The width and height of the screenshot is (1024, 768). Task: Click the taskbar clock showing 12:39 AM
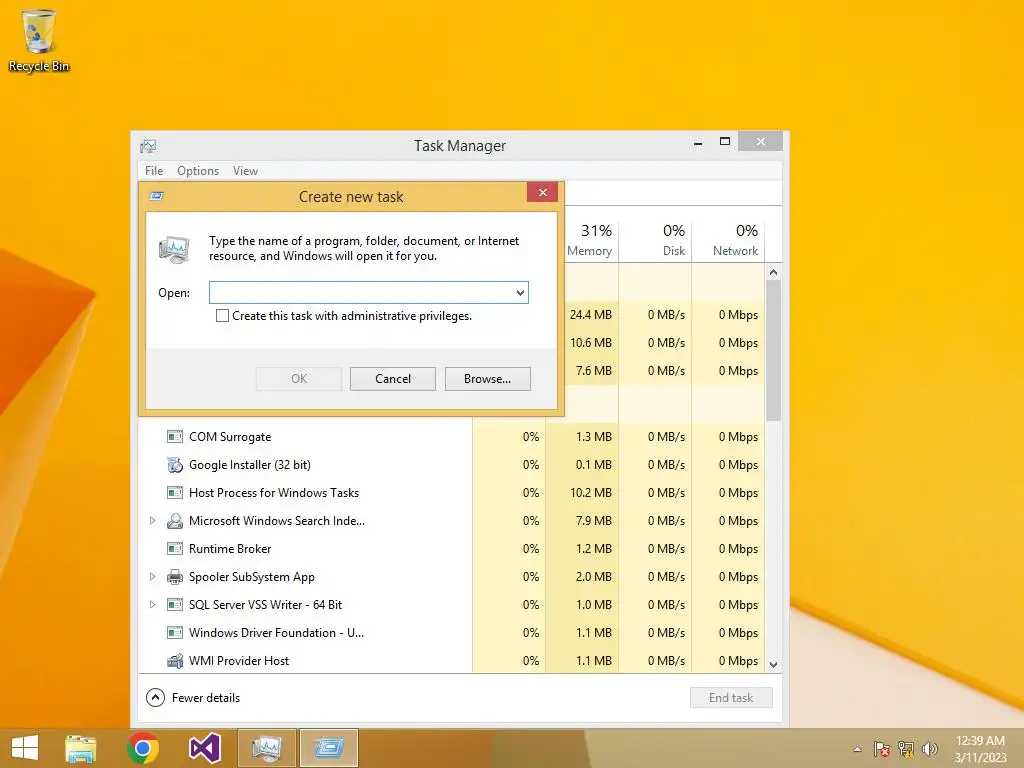coord(980,749)
